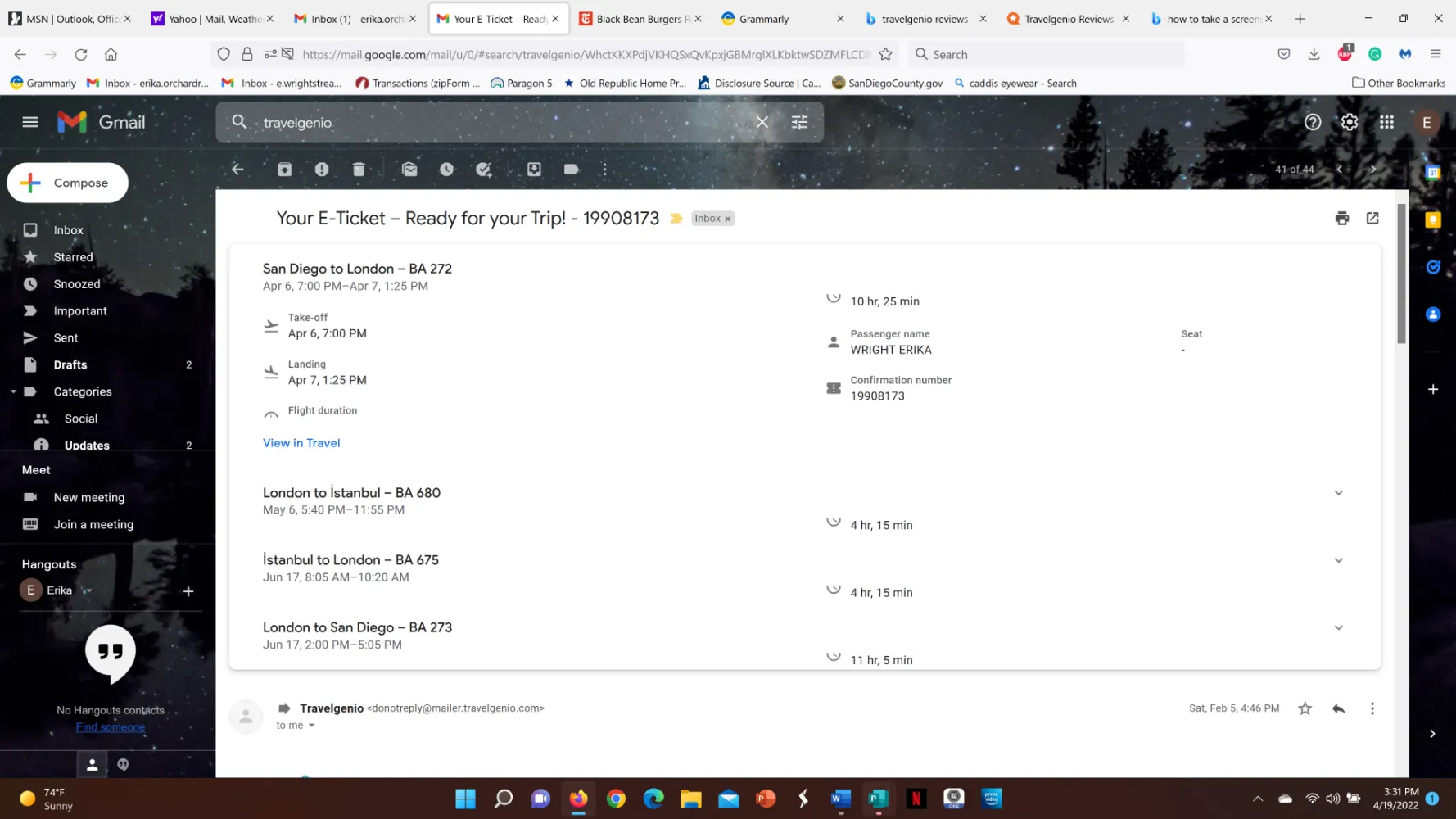Viewport: 1456px width, 819px height.
Task: Delete the email with the trash icon
Action: click(x=359, y=169)
